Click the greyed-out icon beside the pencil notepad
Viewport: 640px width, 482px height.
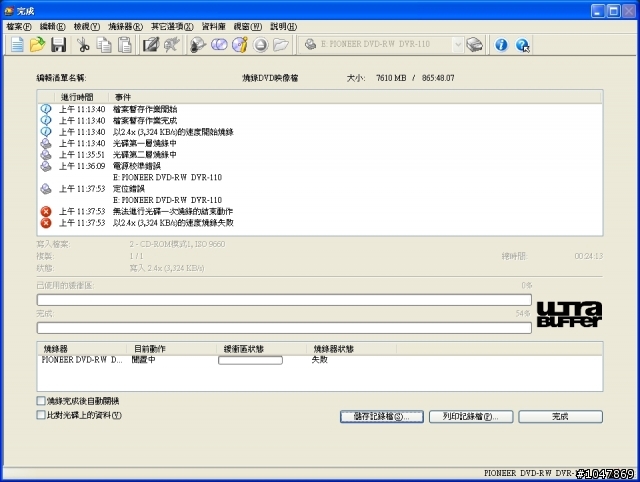[171, 44]
